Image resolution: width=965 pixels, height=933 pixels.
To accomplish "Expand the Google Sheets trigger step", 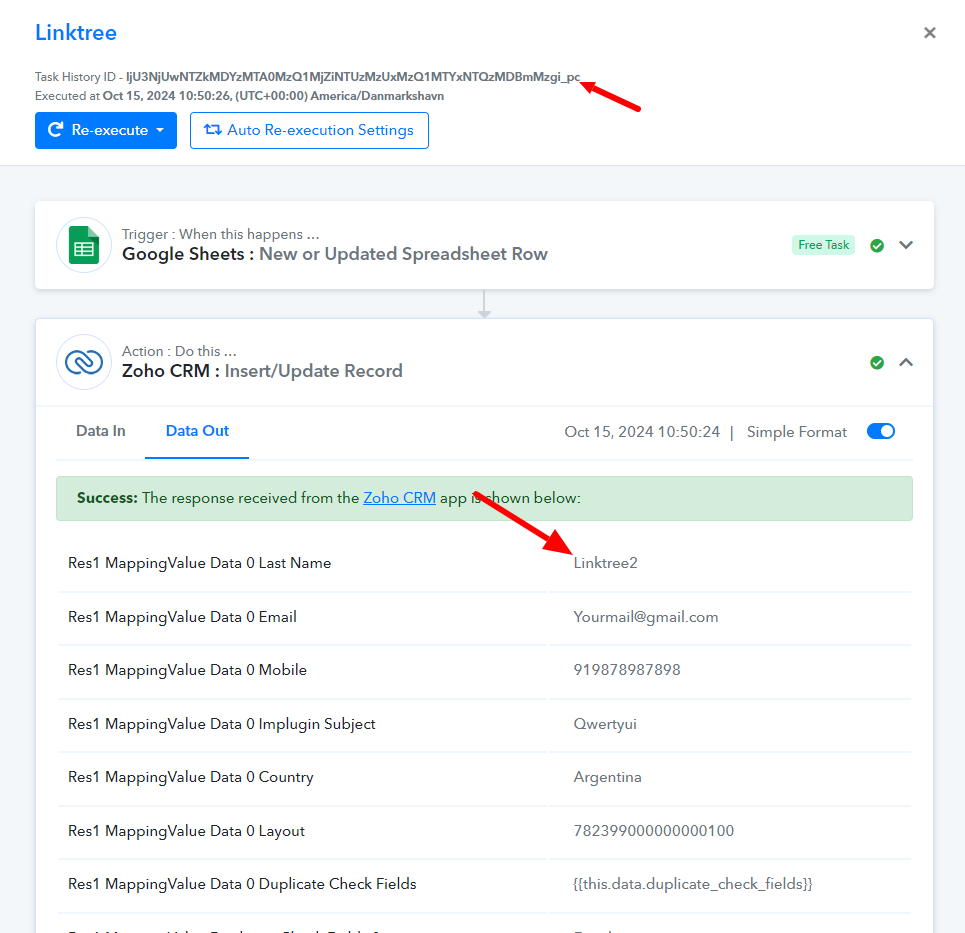I will click(906, 245).
